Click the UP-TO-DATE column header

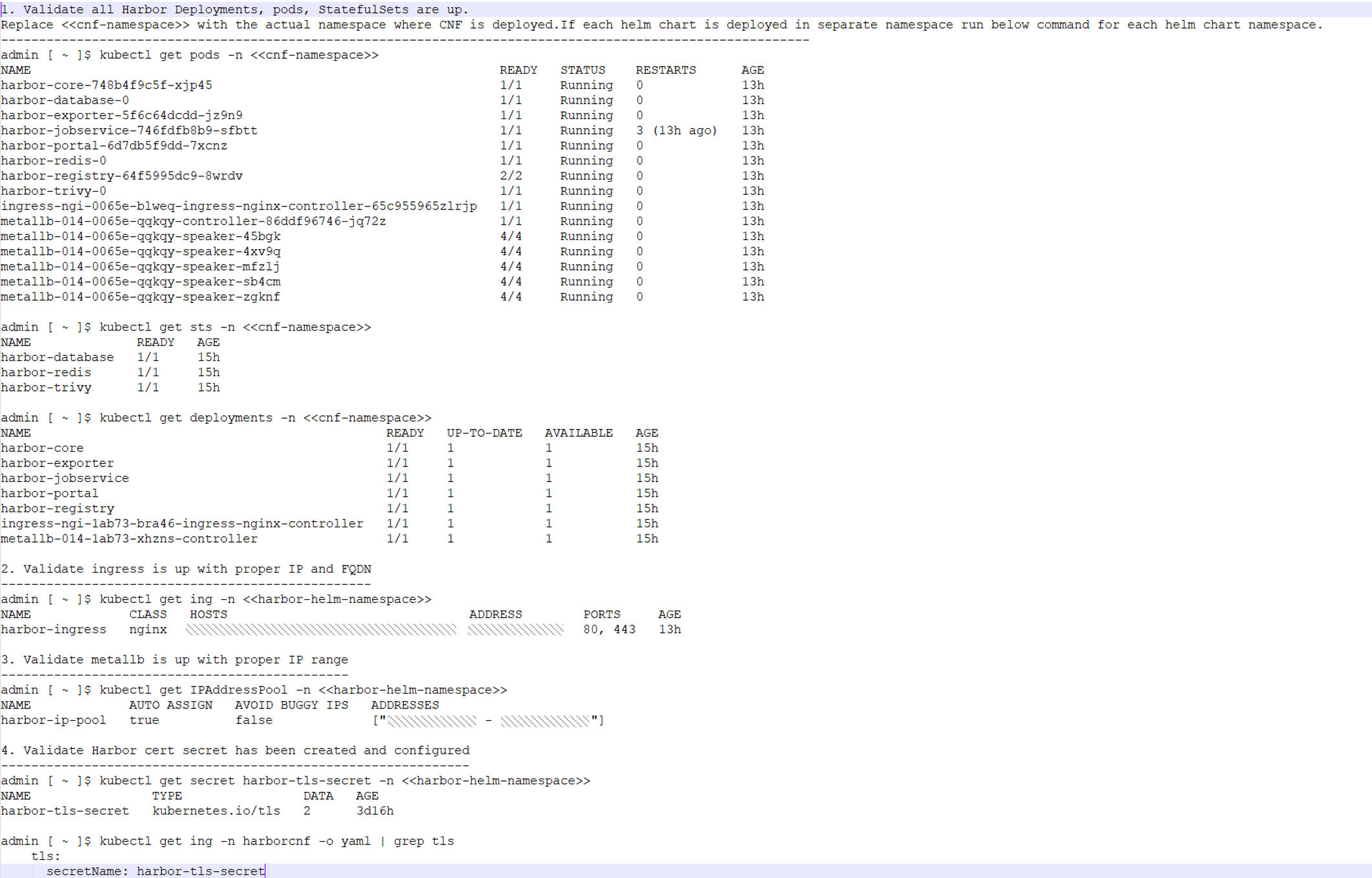(484, 433)
